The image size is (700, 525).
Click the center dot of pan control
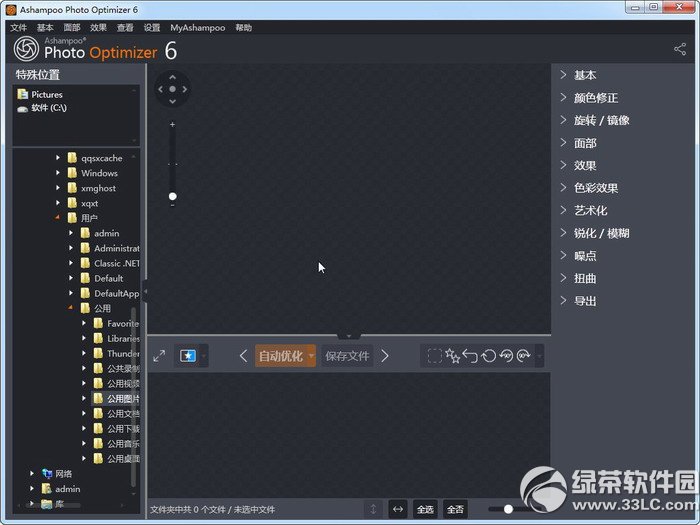[x=172, y=89]
